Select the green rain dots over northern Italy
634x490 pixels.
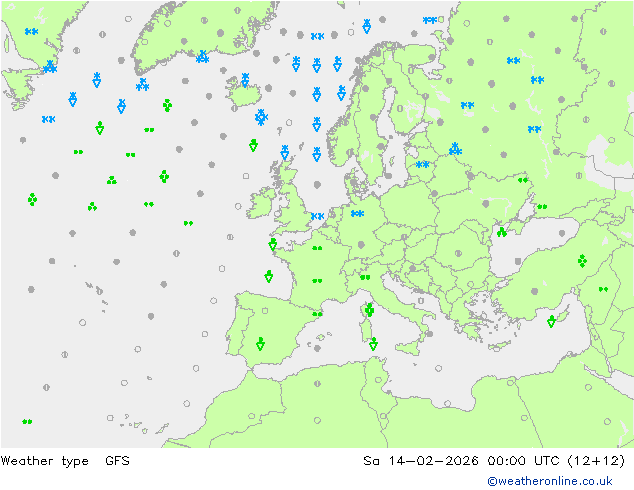coord(365,277)
